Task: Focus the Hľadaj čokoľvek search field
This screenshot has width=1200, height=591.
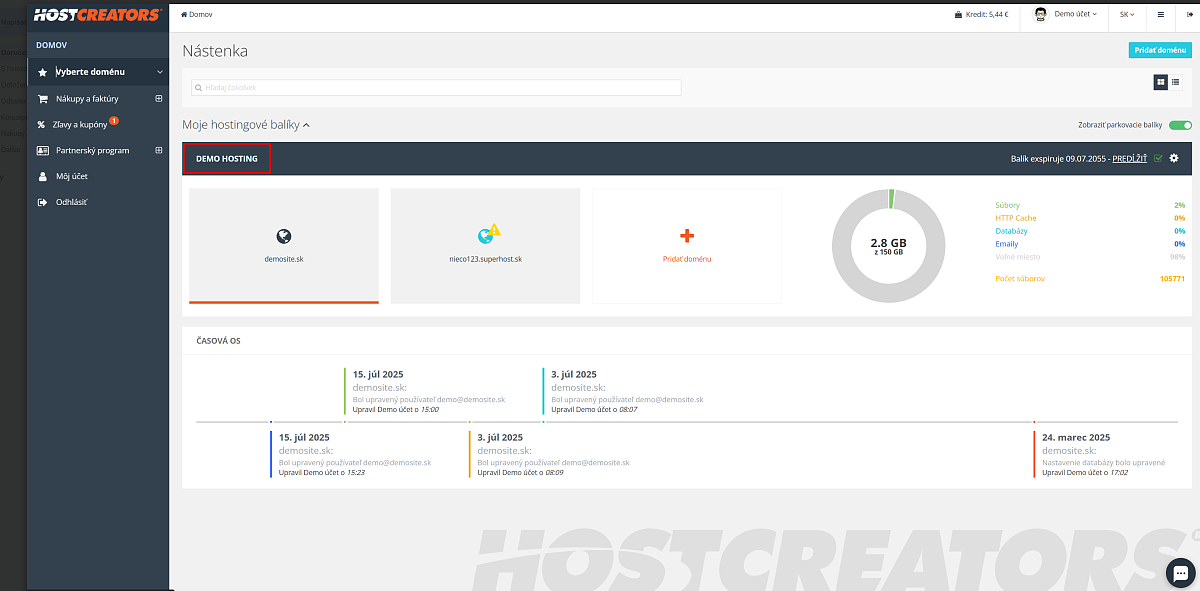Action: 436,88
